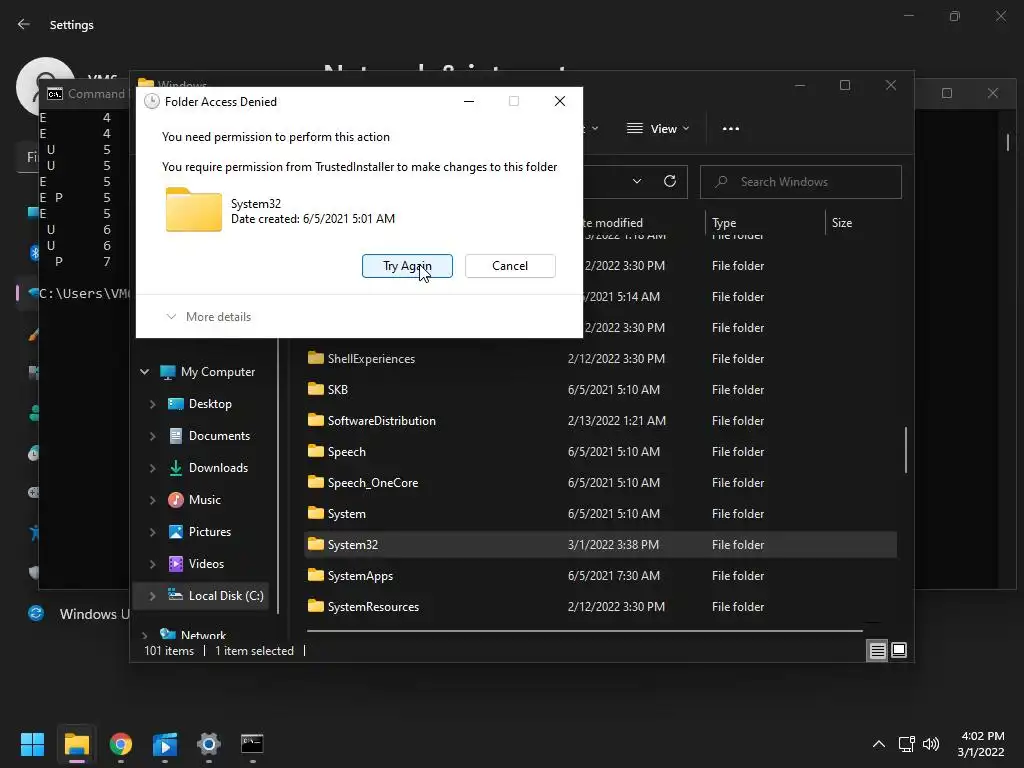Click the 1 item selected status text
Image resolution: width=1024 pixels, height=768 pixels.
[254, 651]
